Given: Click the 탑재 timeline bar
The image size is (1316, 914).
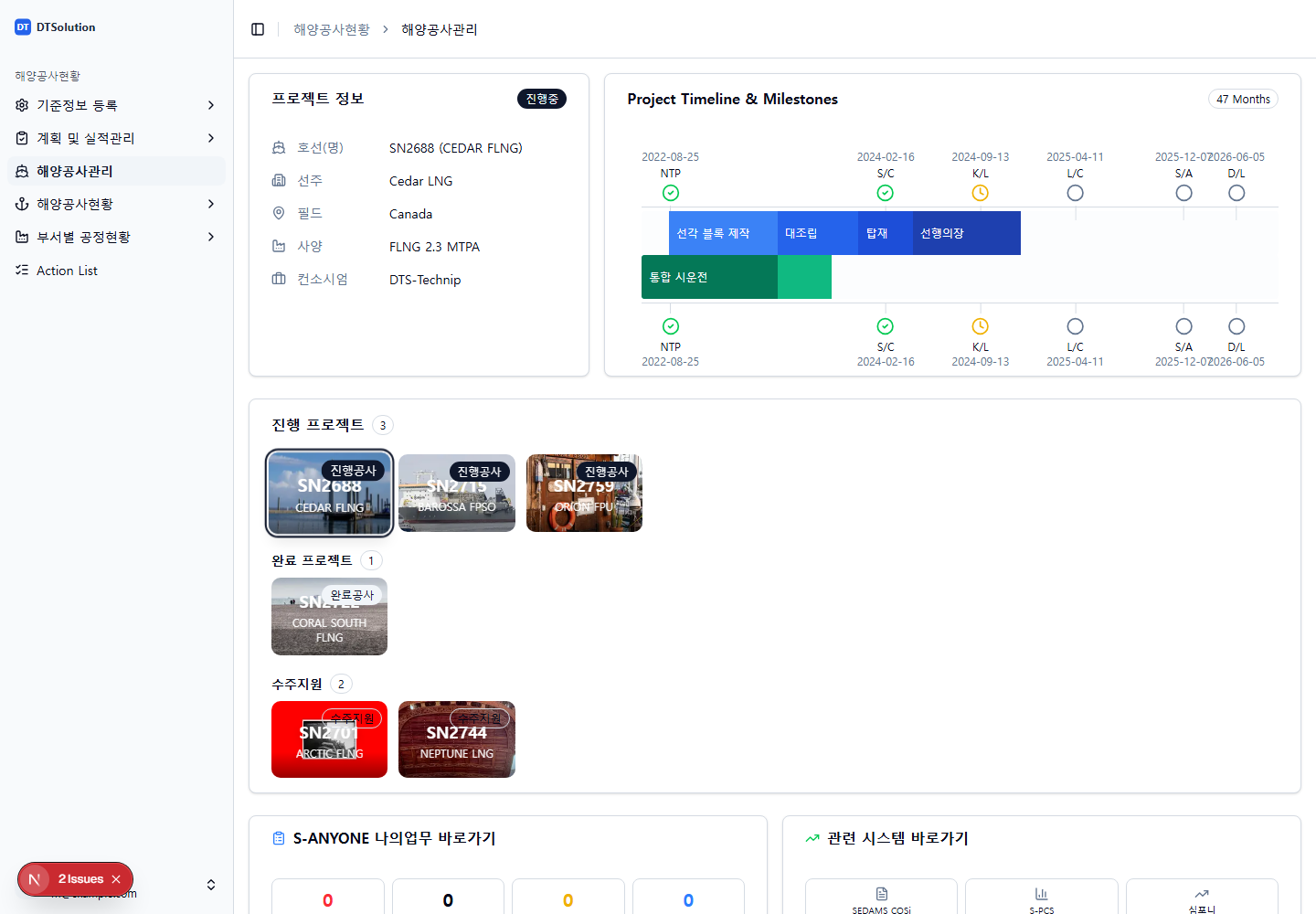Looking at the screenshot, I should click(x=886, y=233).
